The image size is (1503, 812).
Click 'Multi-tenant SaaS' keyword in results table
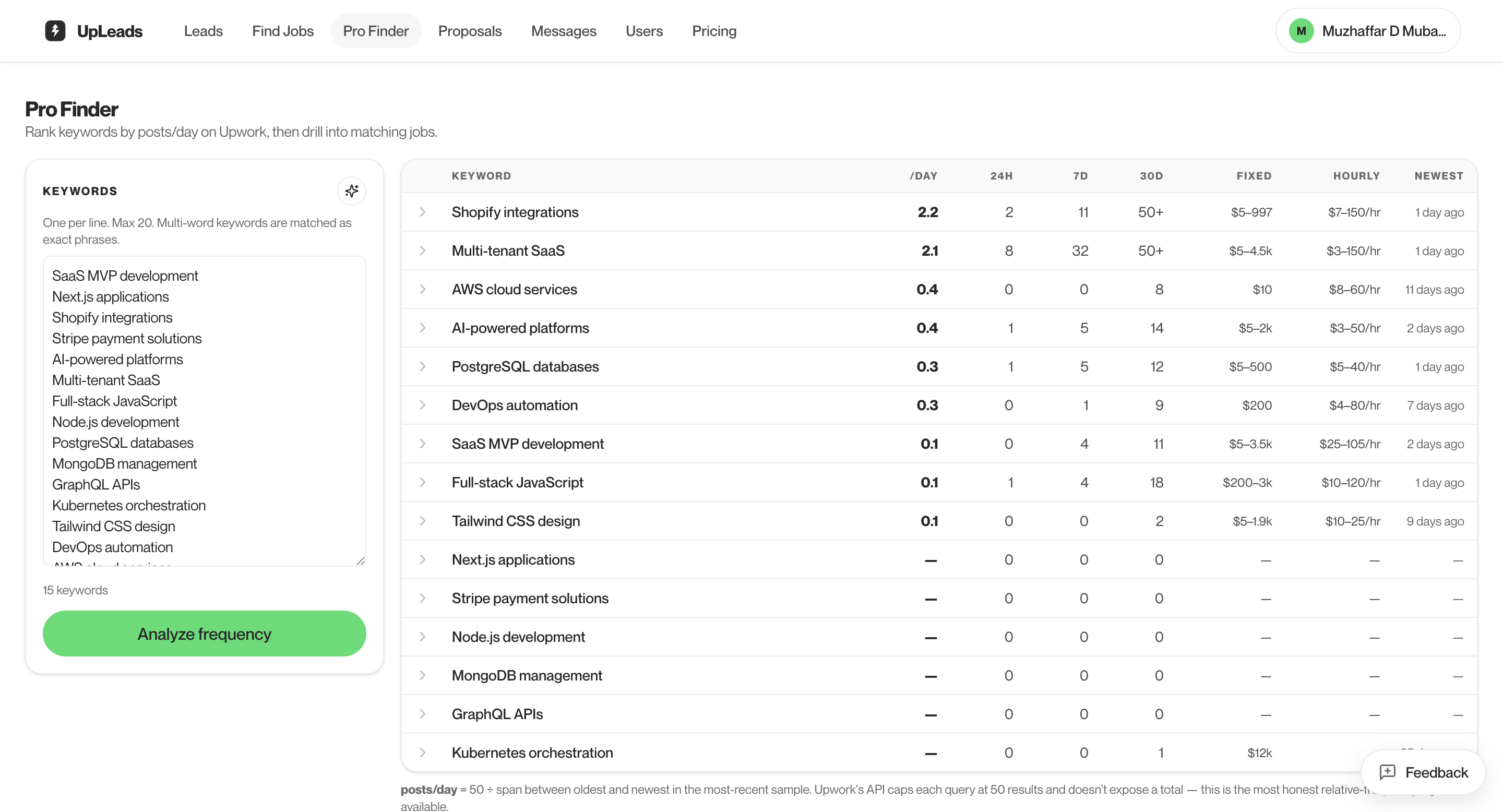tap(508, 250)
